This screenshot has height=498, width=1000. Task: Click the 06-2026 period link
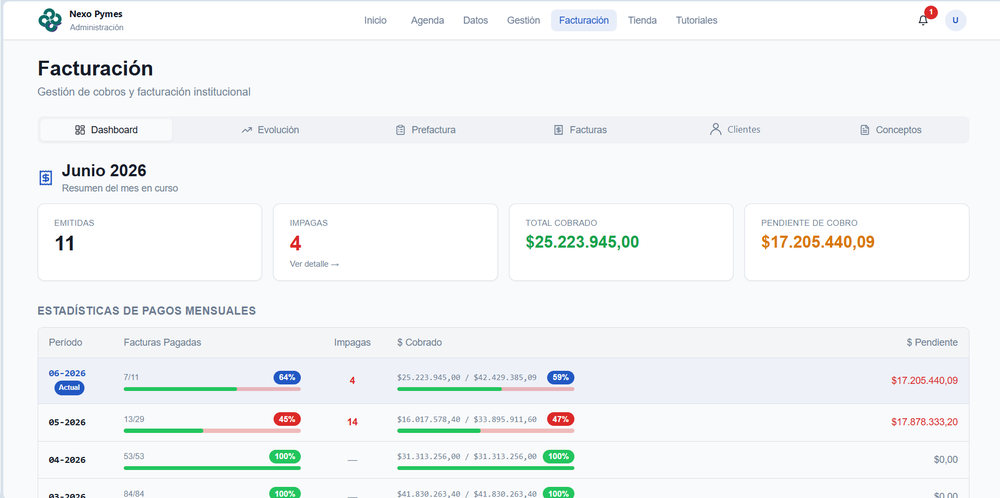pos(67,373)
